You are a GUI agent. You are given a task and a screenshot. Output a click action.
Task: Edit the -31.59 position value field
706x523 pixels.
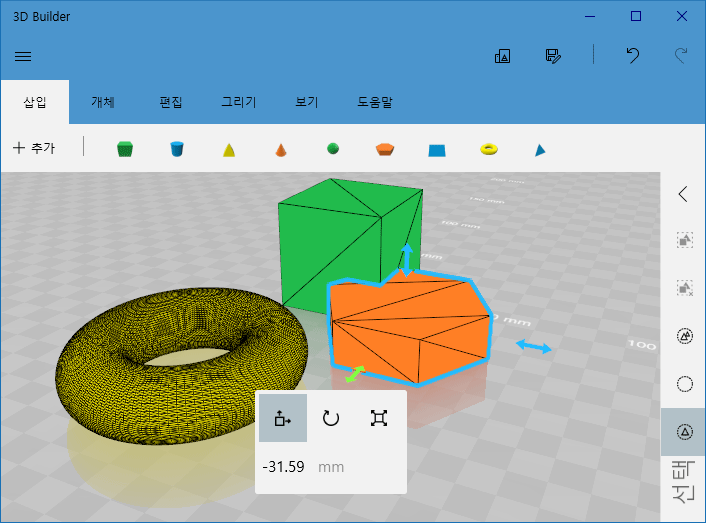(x=284, y=467)
